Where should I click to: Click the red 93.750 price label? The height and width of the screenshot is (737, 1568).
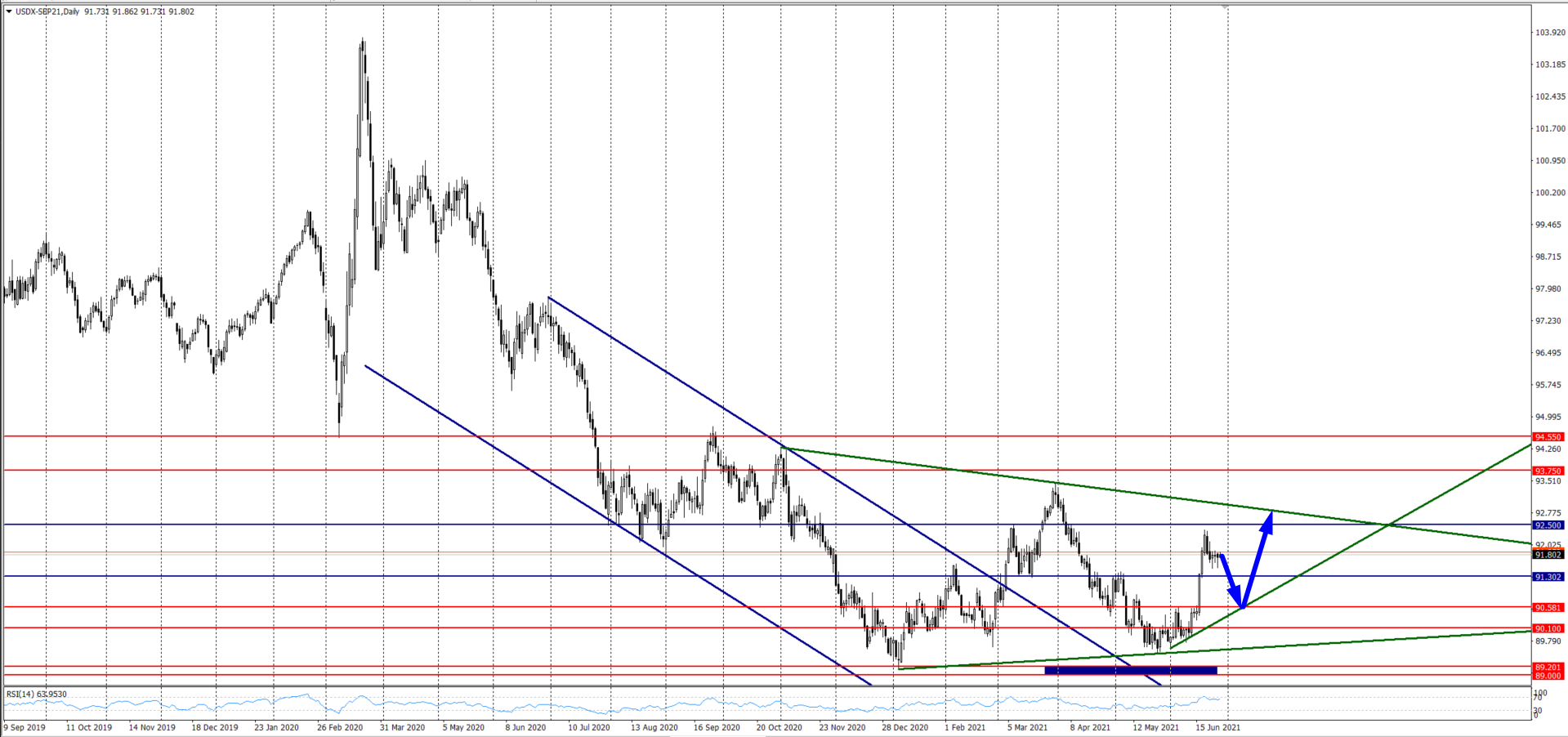point(1548,471)
